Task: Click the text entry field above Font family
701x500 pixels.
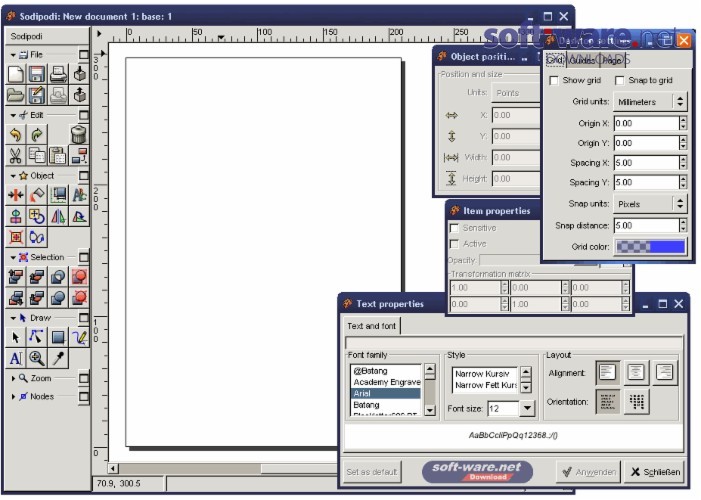Action: (514, 343)
